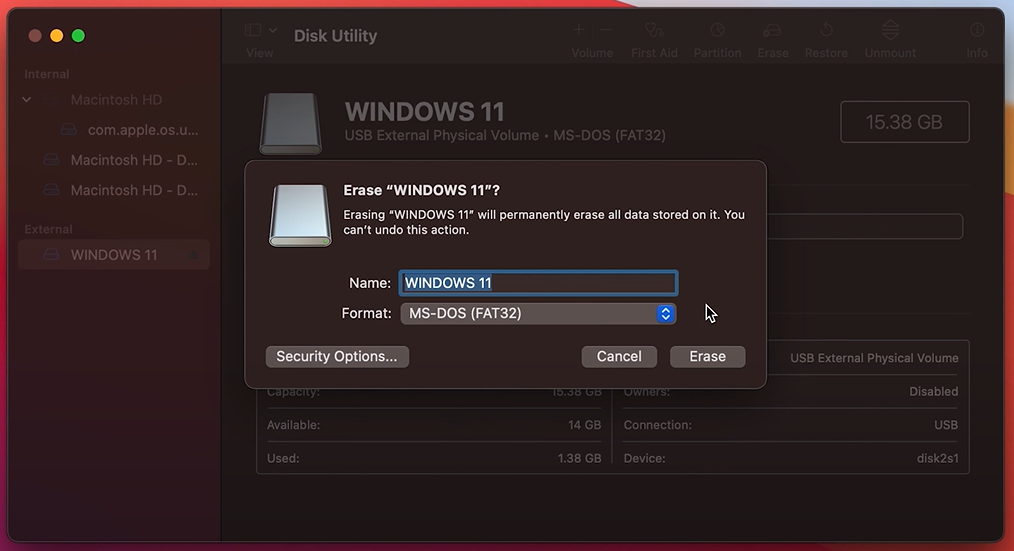Click the Erase button in the dialog
The width and height of the screenshot is (1014, 551).
pos(707,356)
